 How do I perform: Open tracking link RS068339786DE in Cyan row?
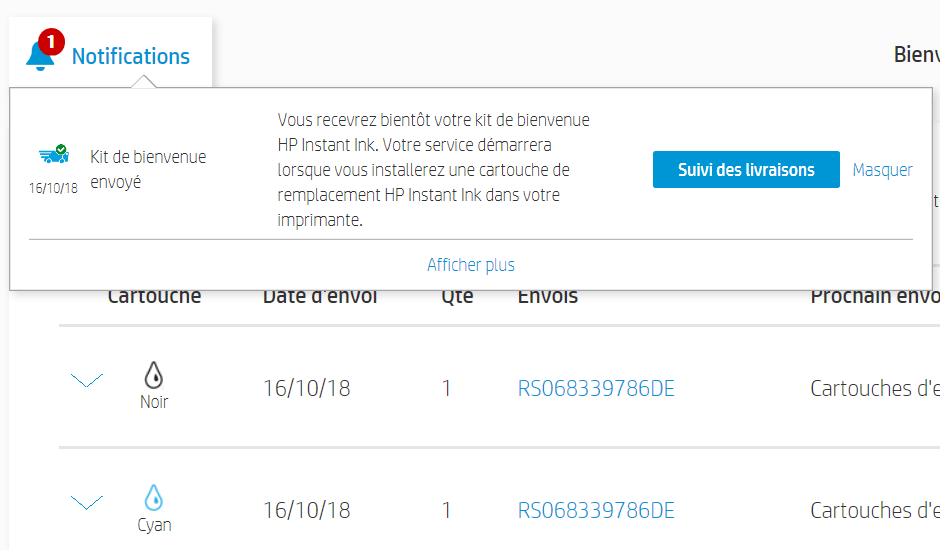(x=596, y=510)
